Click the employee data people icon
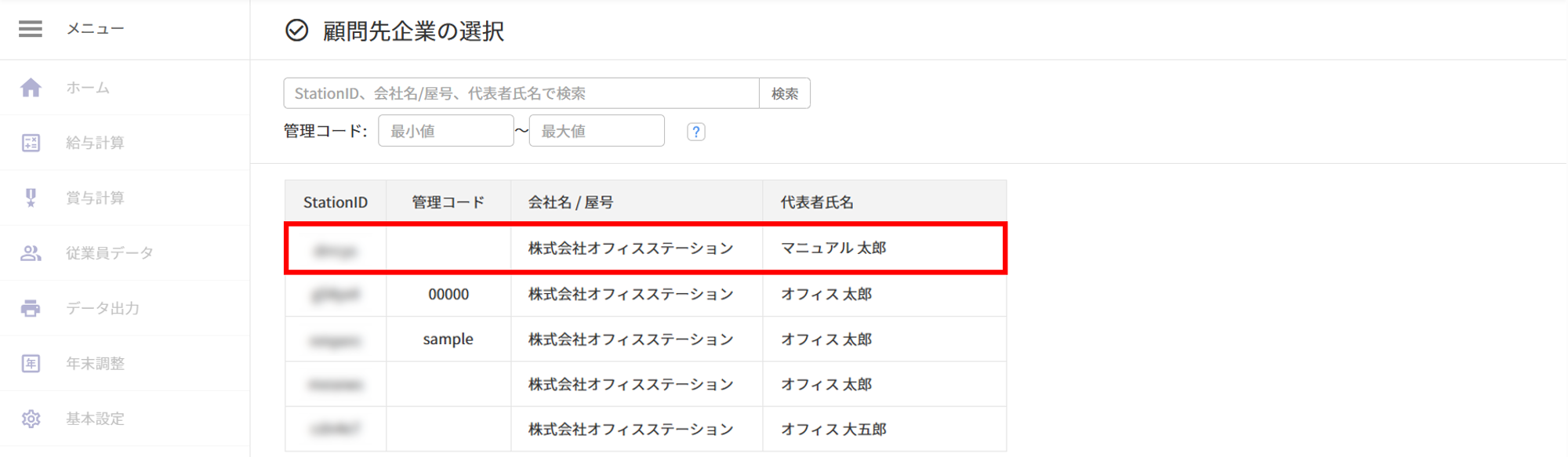 pos(31,253)
